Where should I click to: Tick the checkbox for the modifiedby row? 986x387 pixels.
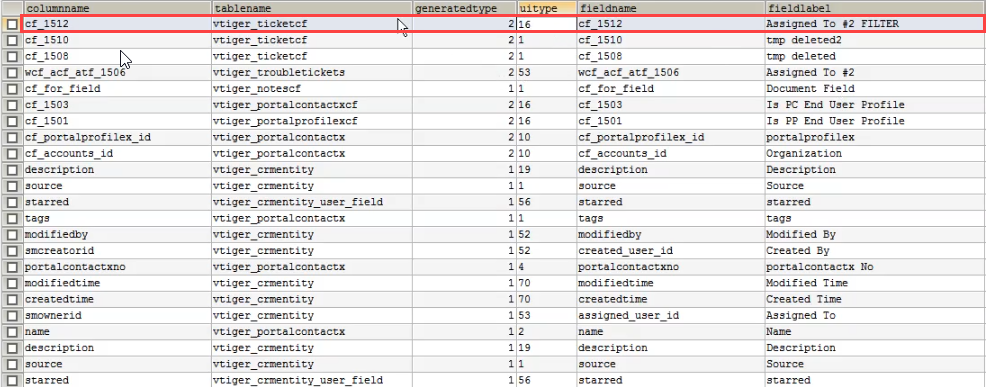pyautogui.click(x=13, y=235)
